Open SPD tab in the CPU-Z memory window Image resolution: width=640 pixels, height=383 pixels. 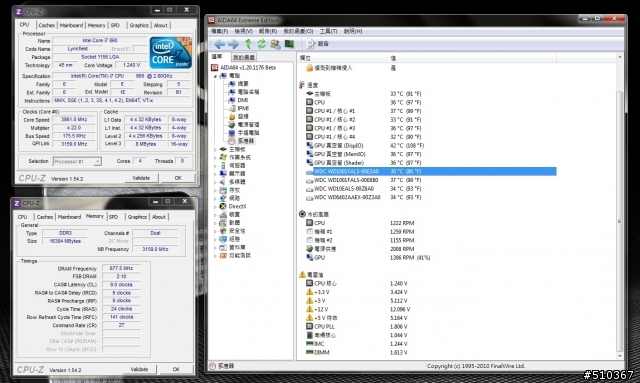pos(114,217)
